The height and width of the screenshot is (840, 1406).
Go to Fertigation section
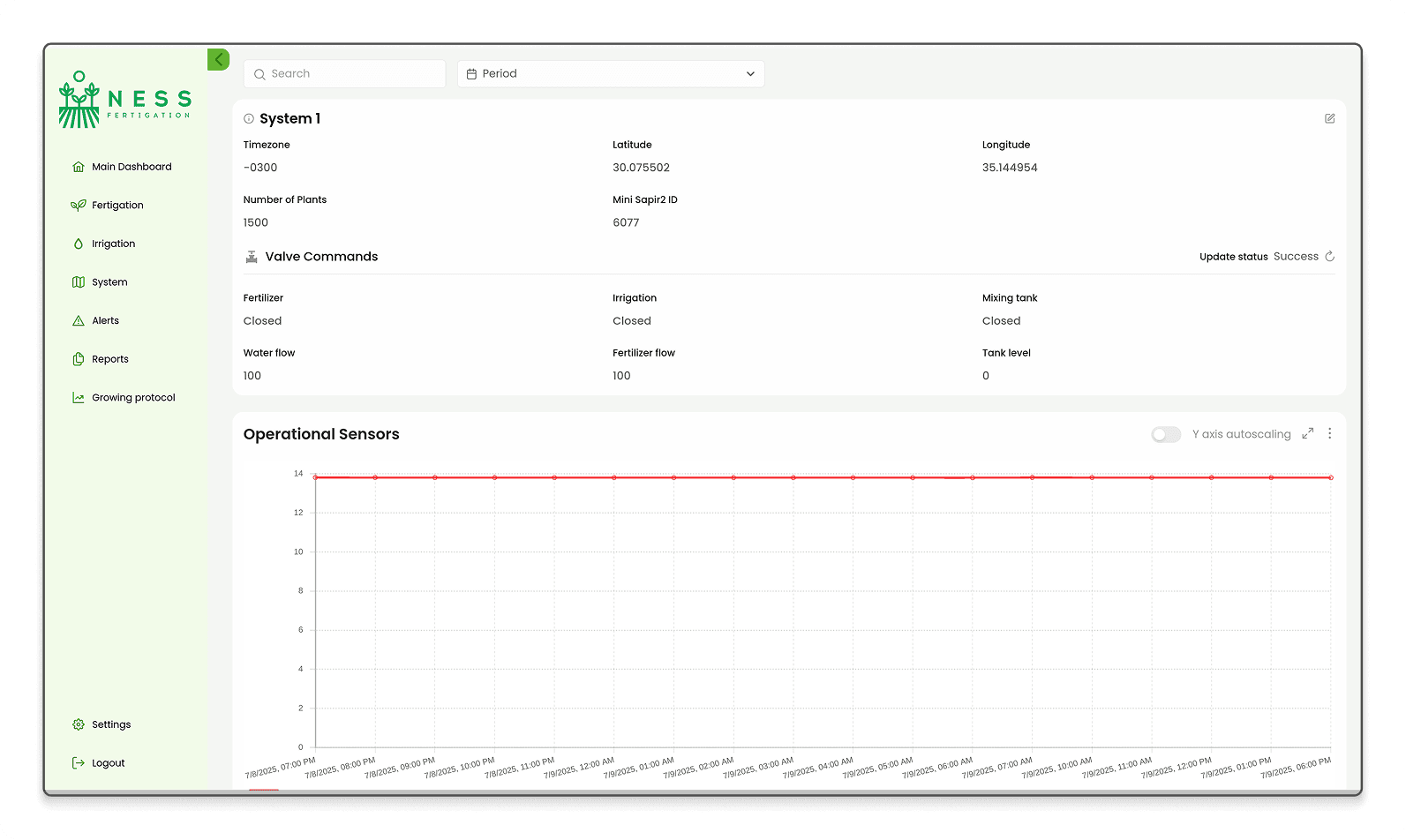117,206
